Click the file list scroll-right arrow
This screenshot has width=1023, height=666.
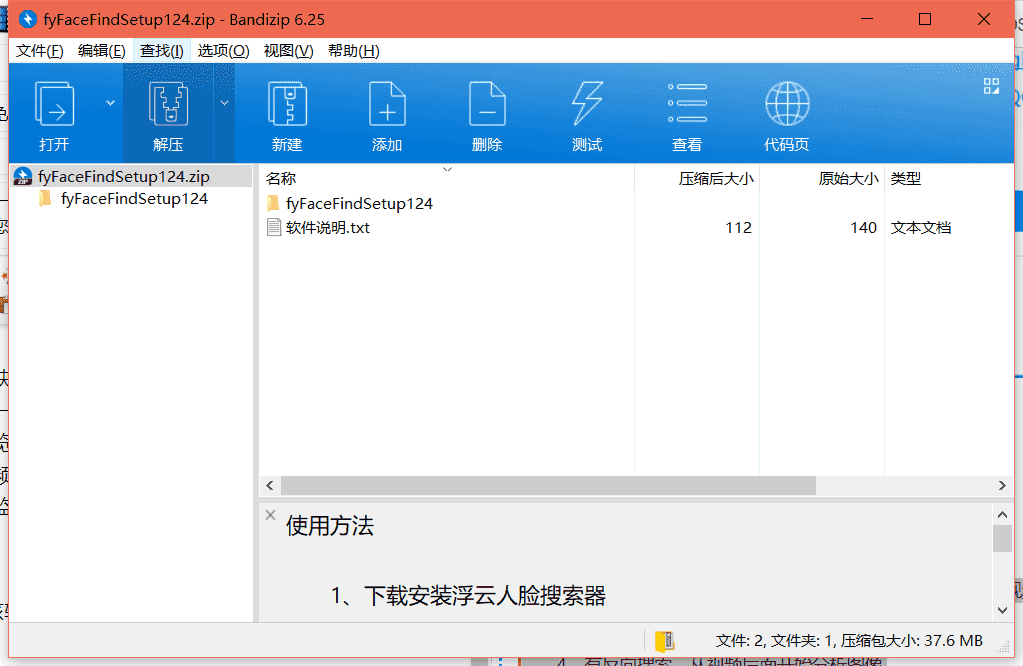point(1002,485)
